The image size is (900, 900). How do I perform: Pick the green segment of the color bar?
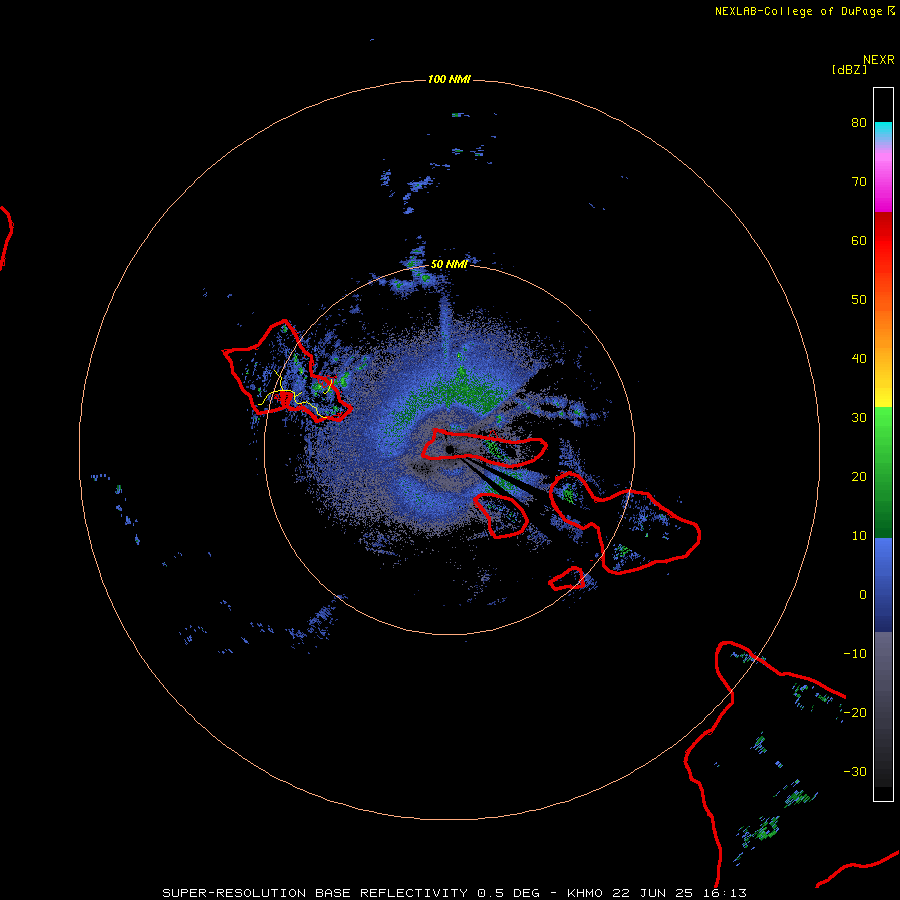[x=883, y=472]
